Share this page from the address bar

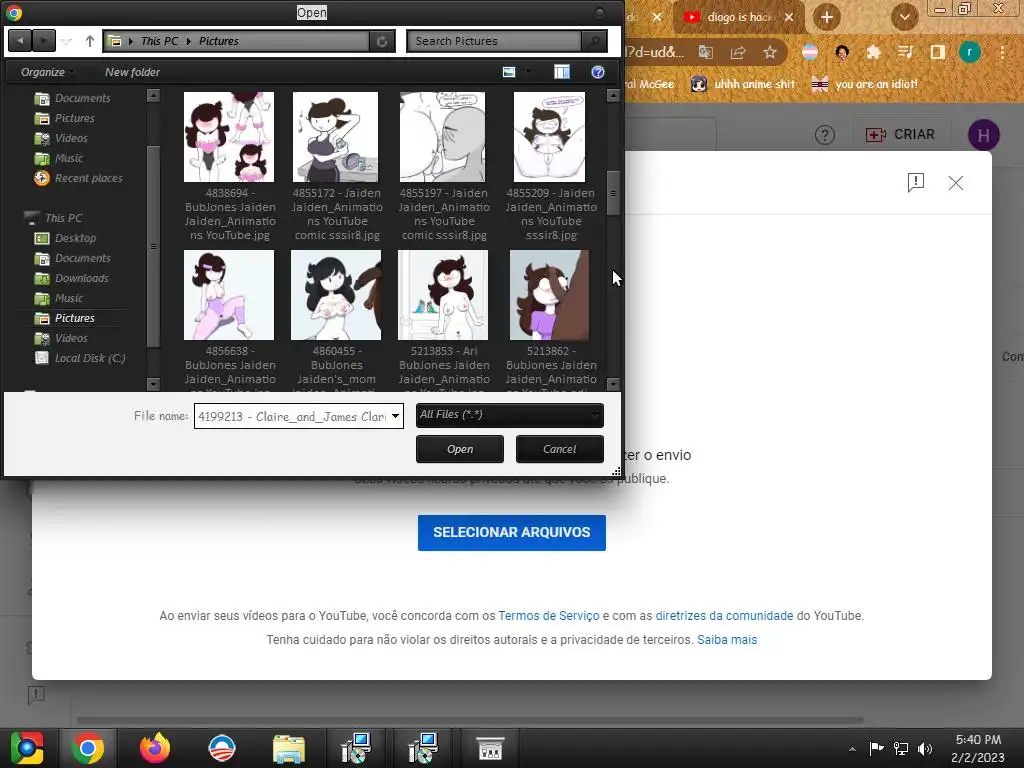[x=738, y=52]
